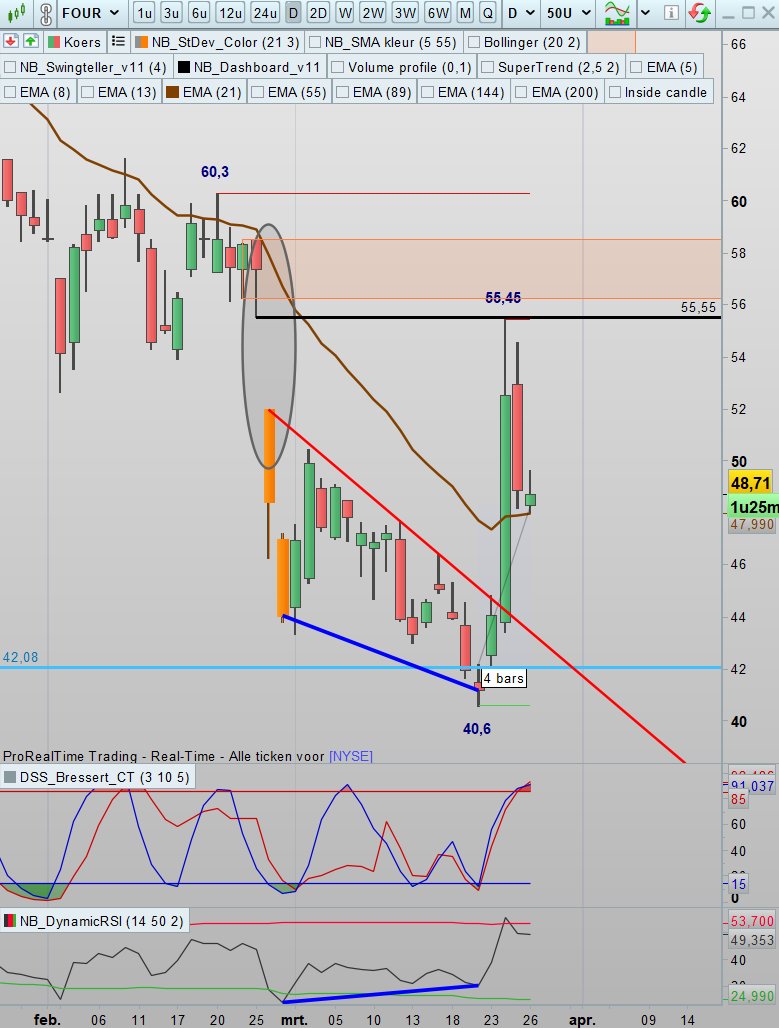This screenshot has width=779, height=1028.
Task: Enable EMA (89) checkbox
Action: point(342,92)
